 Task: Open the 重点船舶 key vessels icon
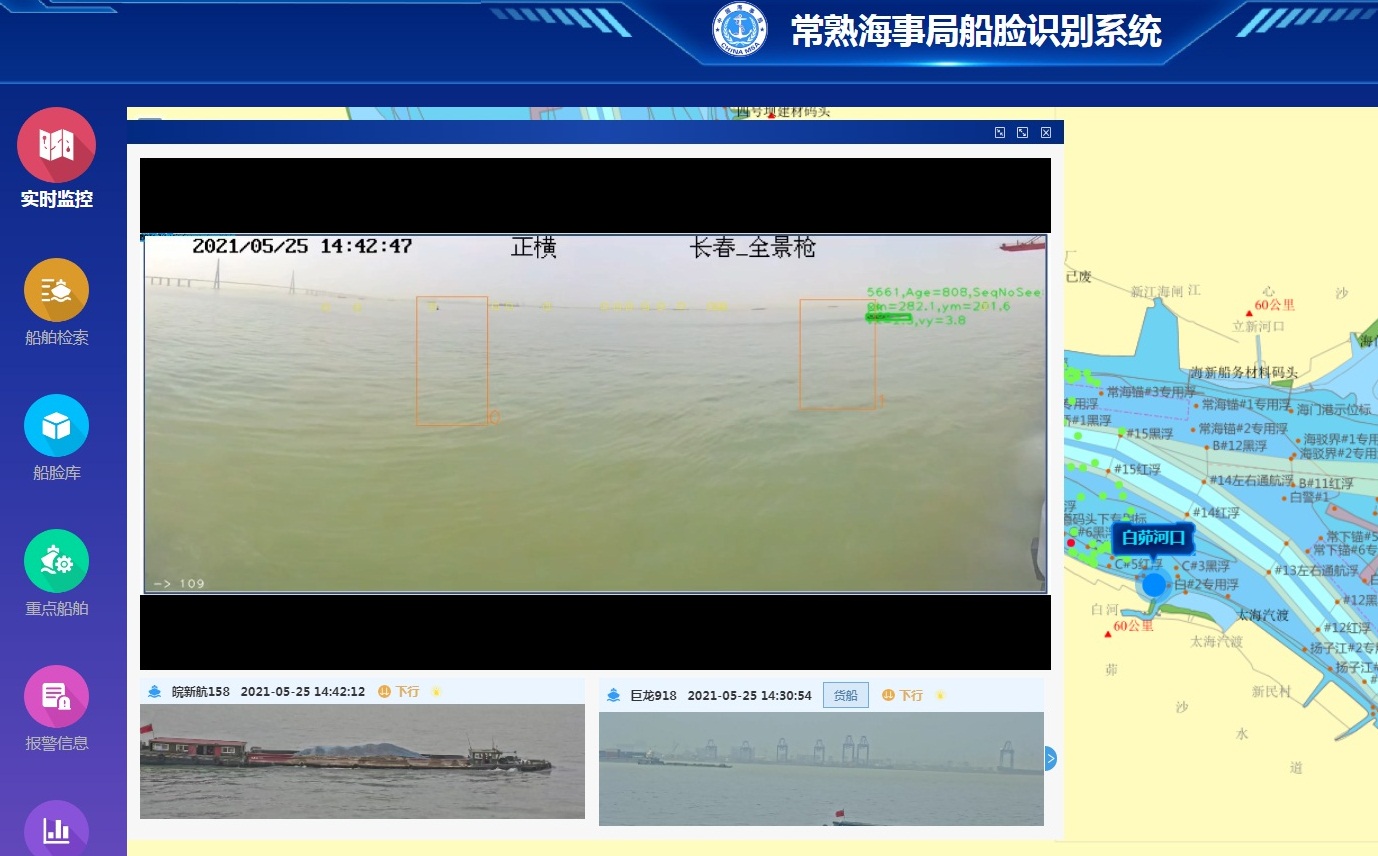click(56, 562)
